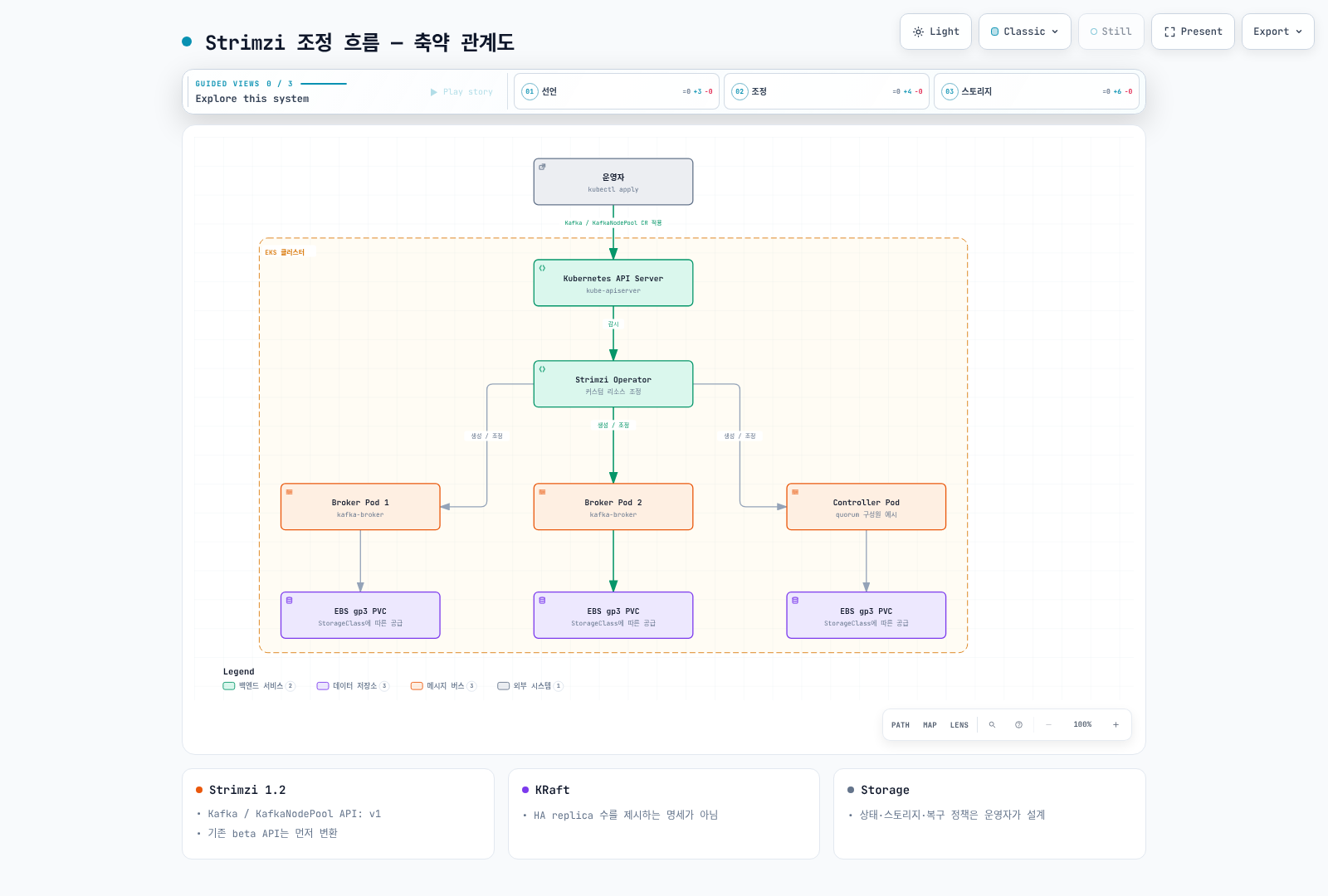1328x896 pixels.
Task: Click edge label 'Kafka / KafkaNodePool CR 적용'
Action: (x=613, y=223)
